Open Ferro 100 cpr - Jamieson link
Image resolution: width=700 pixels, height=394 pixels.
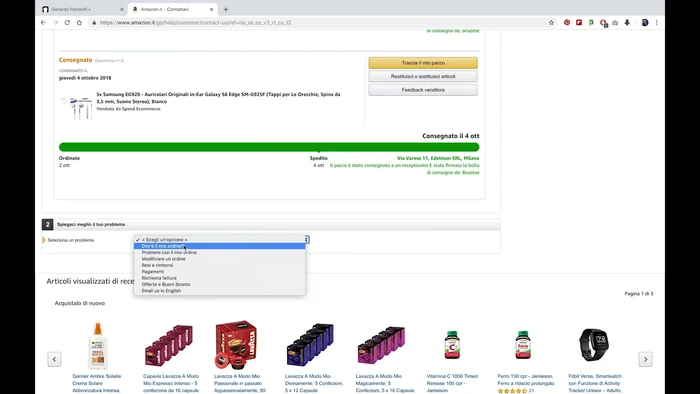(526, 380)
